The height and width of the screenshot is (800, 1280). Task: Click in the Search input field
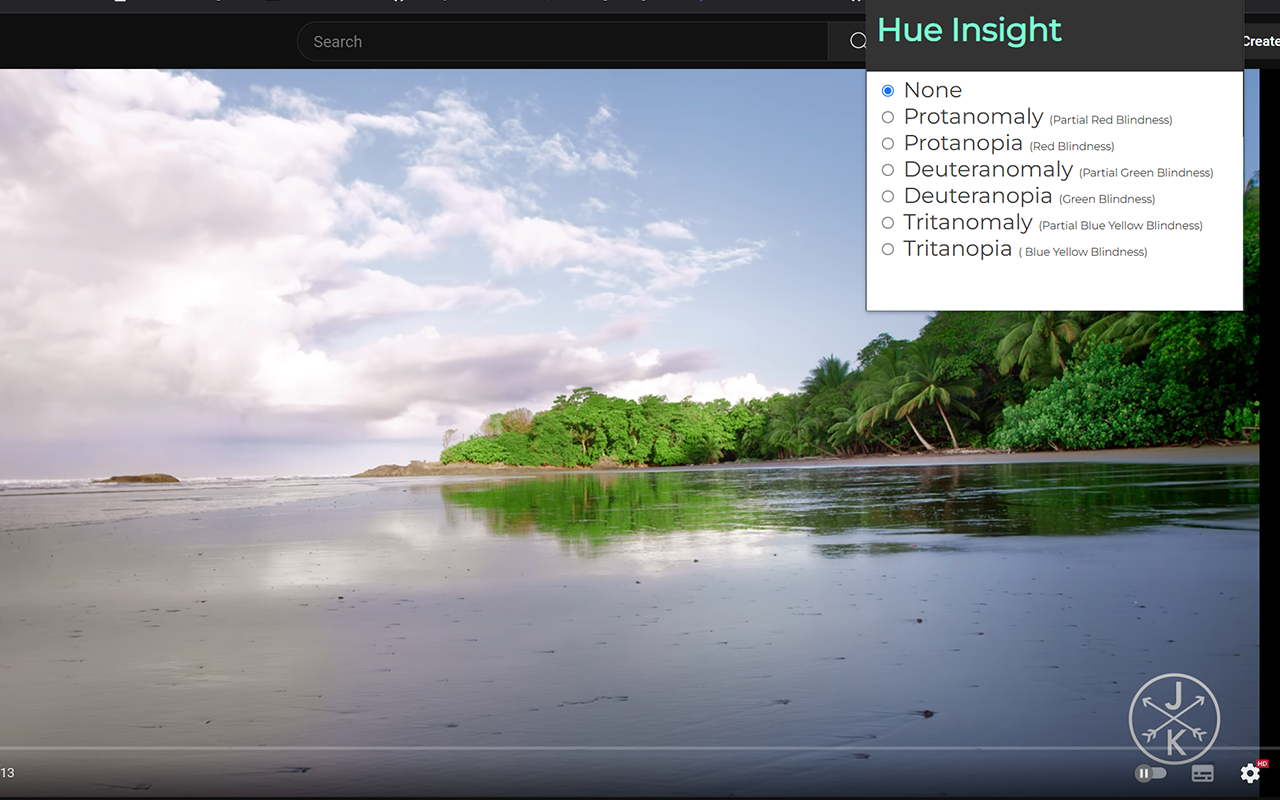(x=563, y=41)
